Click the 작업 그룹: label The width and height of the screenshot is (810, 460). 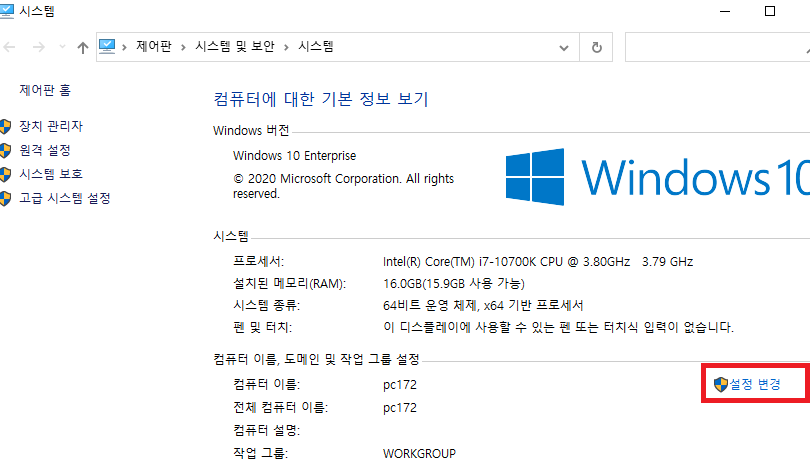click(260, 453)
